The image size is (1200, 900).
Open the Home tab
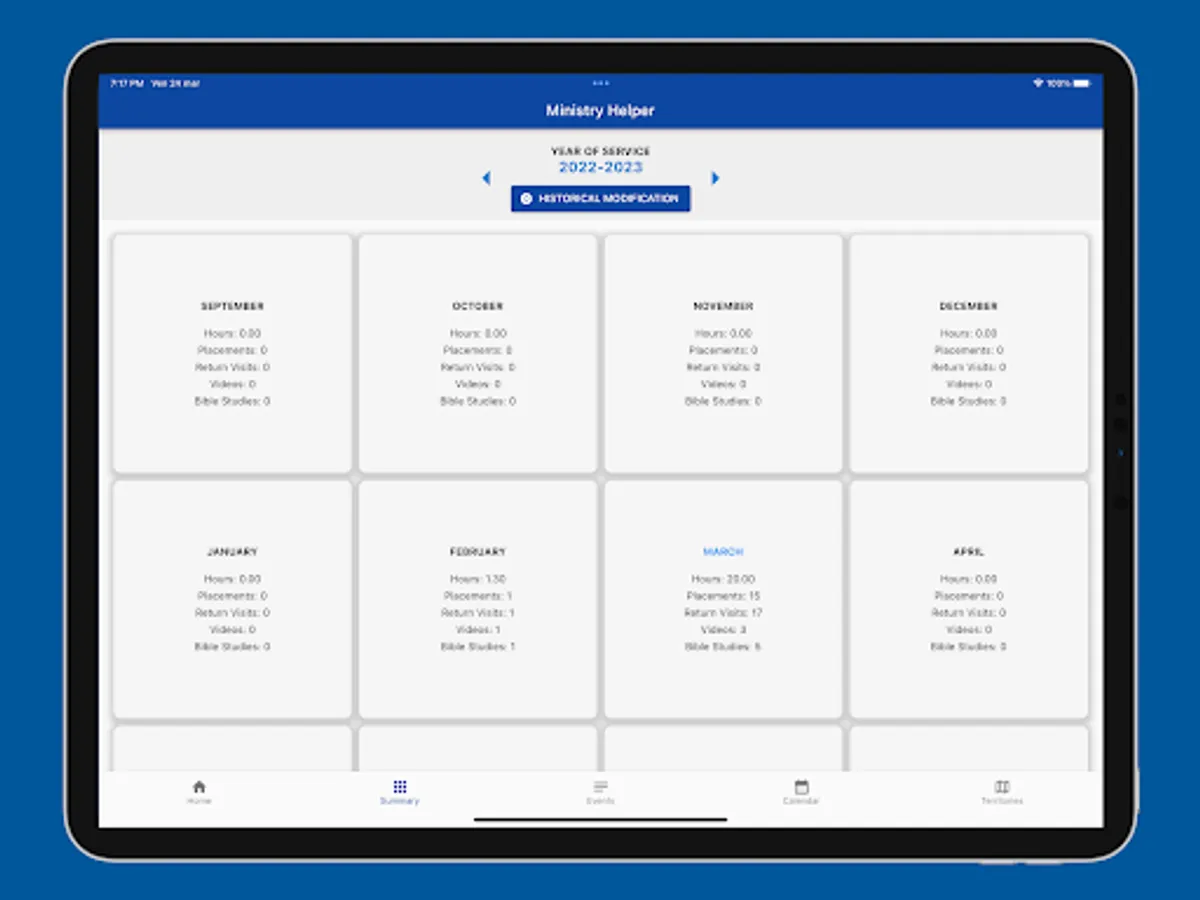tap(199, 792)
